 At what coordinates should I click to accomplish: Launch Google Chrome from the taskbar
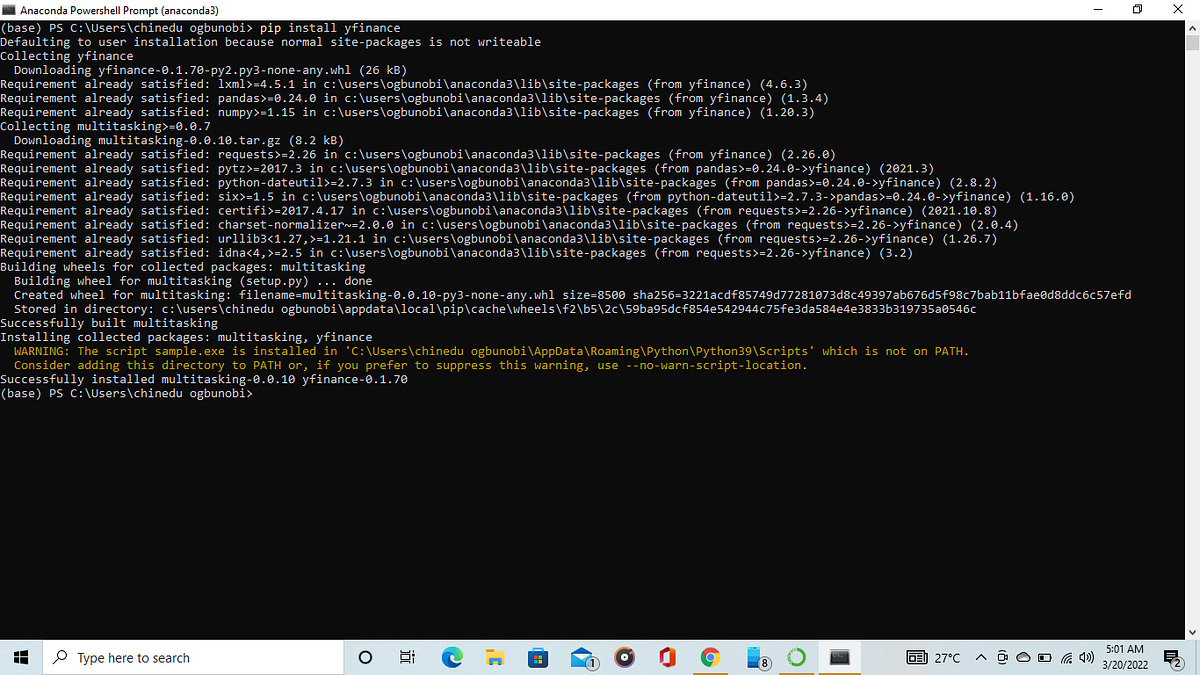coord(710,657)
